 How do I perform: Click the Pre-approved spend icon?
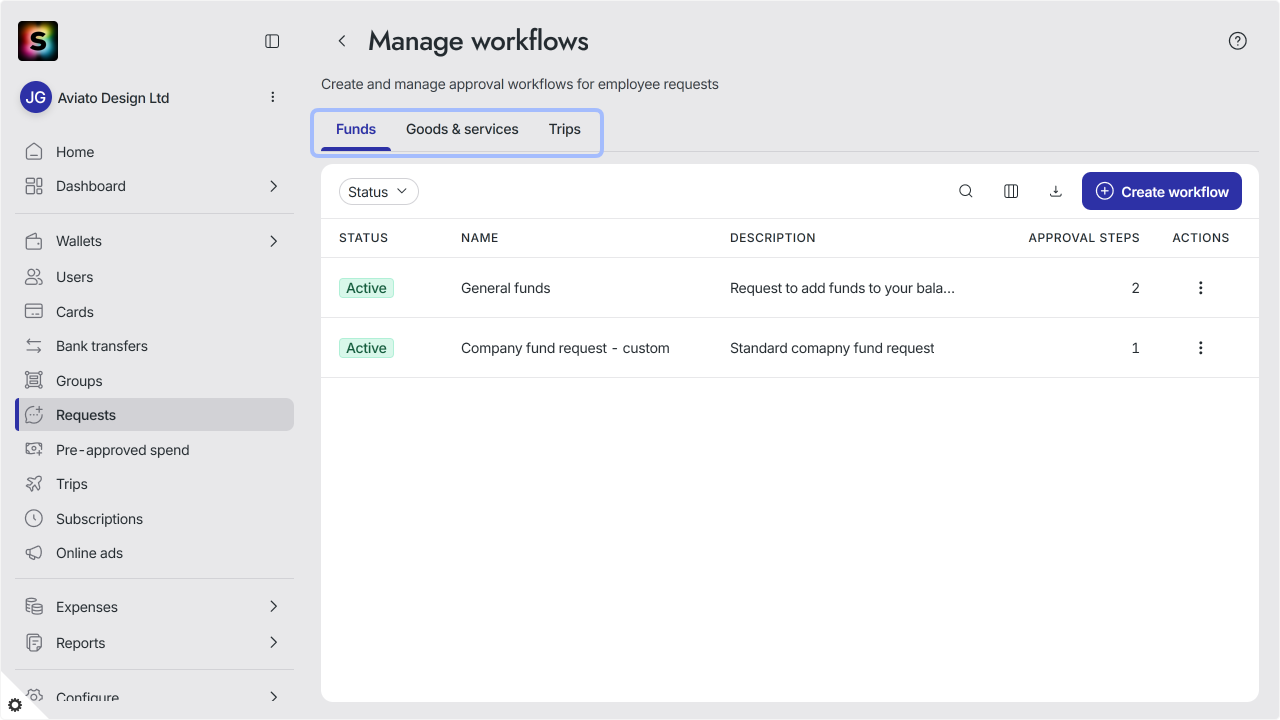(34, 450)
